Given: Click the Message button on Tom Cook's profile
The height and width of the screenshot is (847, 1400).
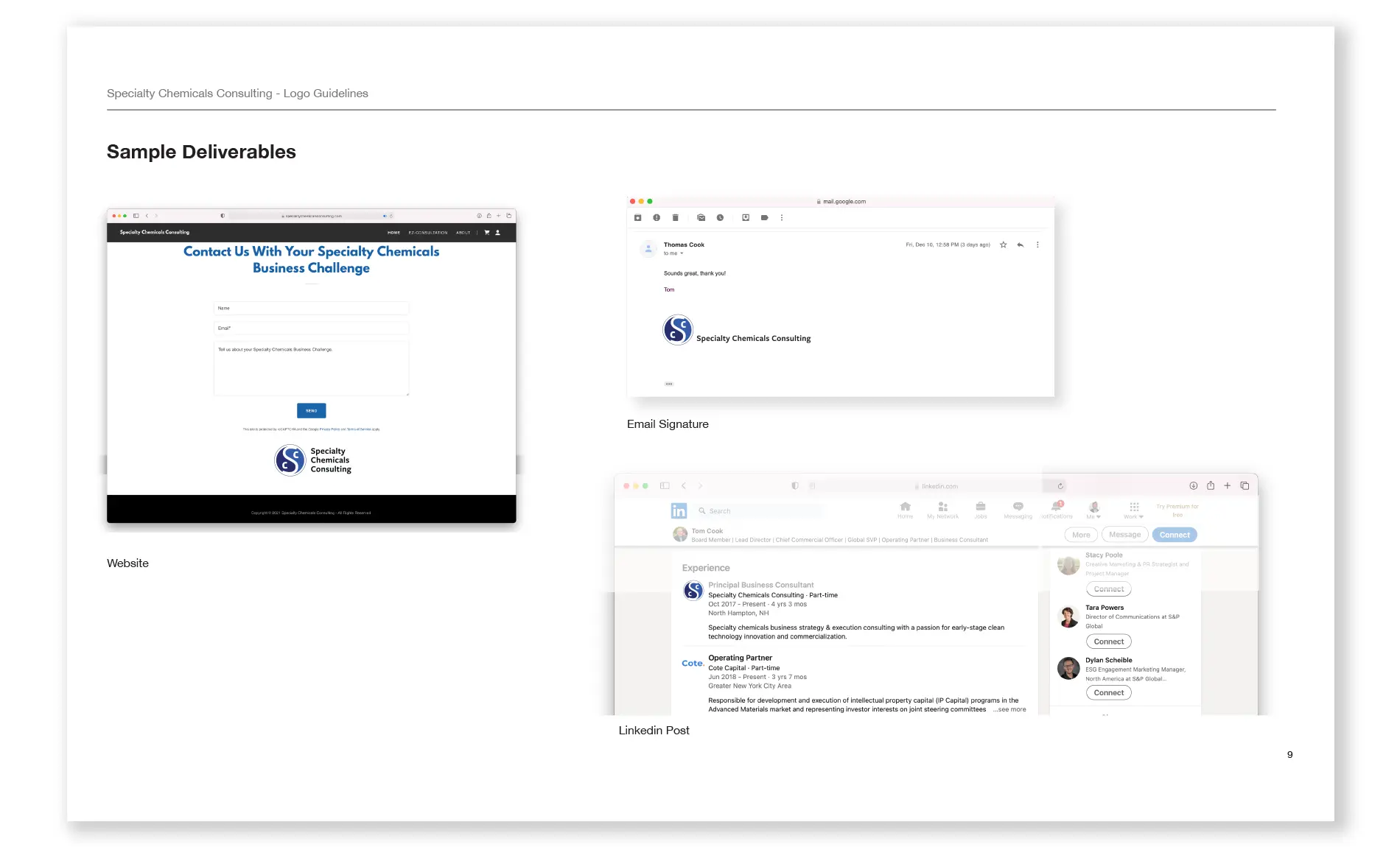Looking at the screenshot, I should tap(1125, 535).
